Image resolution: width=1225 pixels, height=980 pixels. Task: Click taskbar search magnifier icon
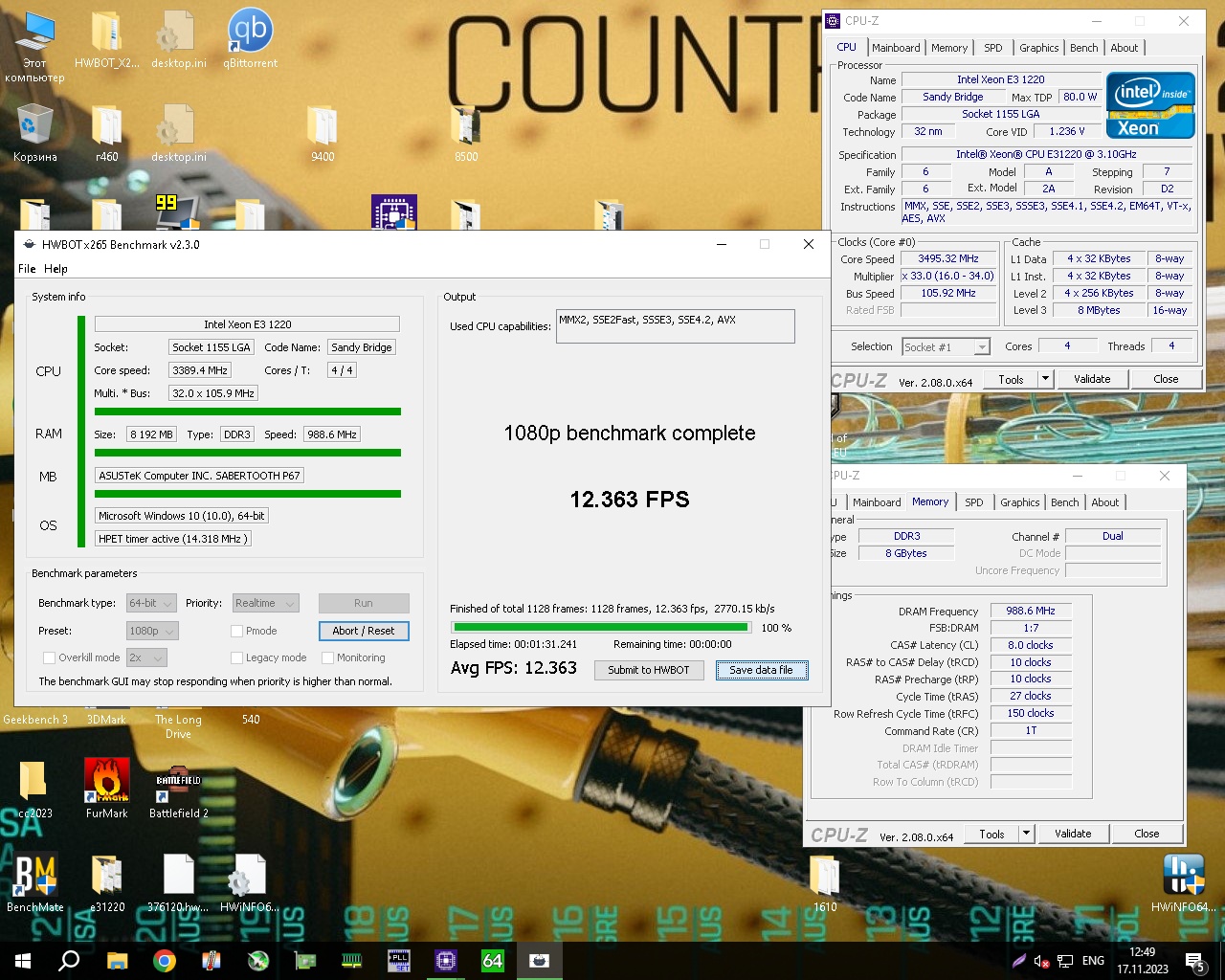coord(69,961)
